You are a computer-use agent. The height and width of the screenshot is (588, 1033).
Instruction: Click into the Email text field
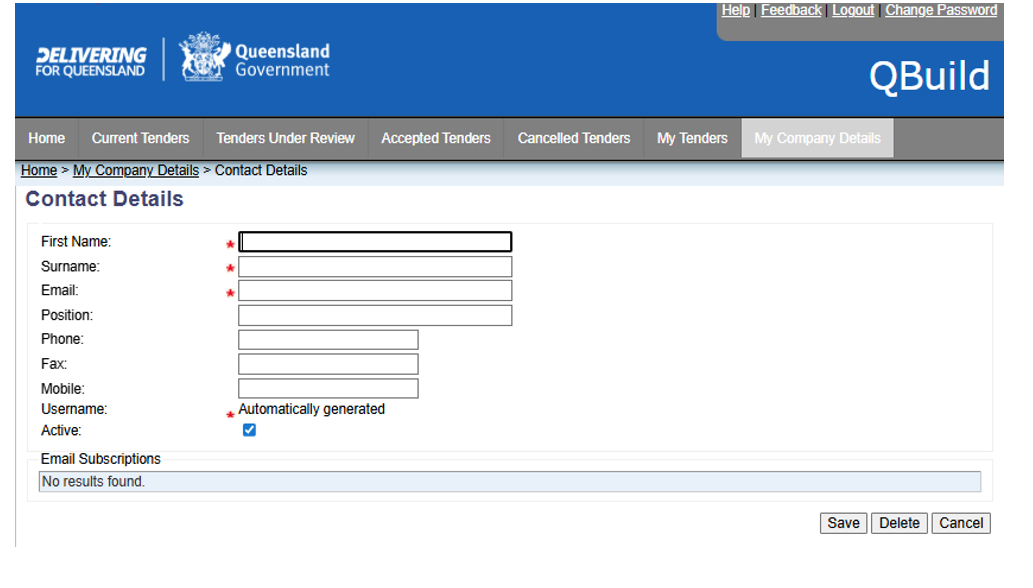click(375, 291)
